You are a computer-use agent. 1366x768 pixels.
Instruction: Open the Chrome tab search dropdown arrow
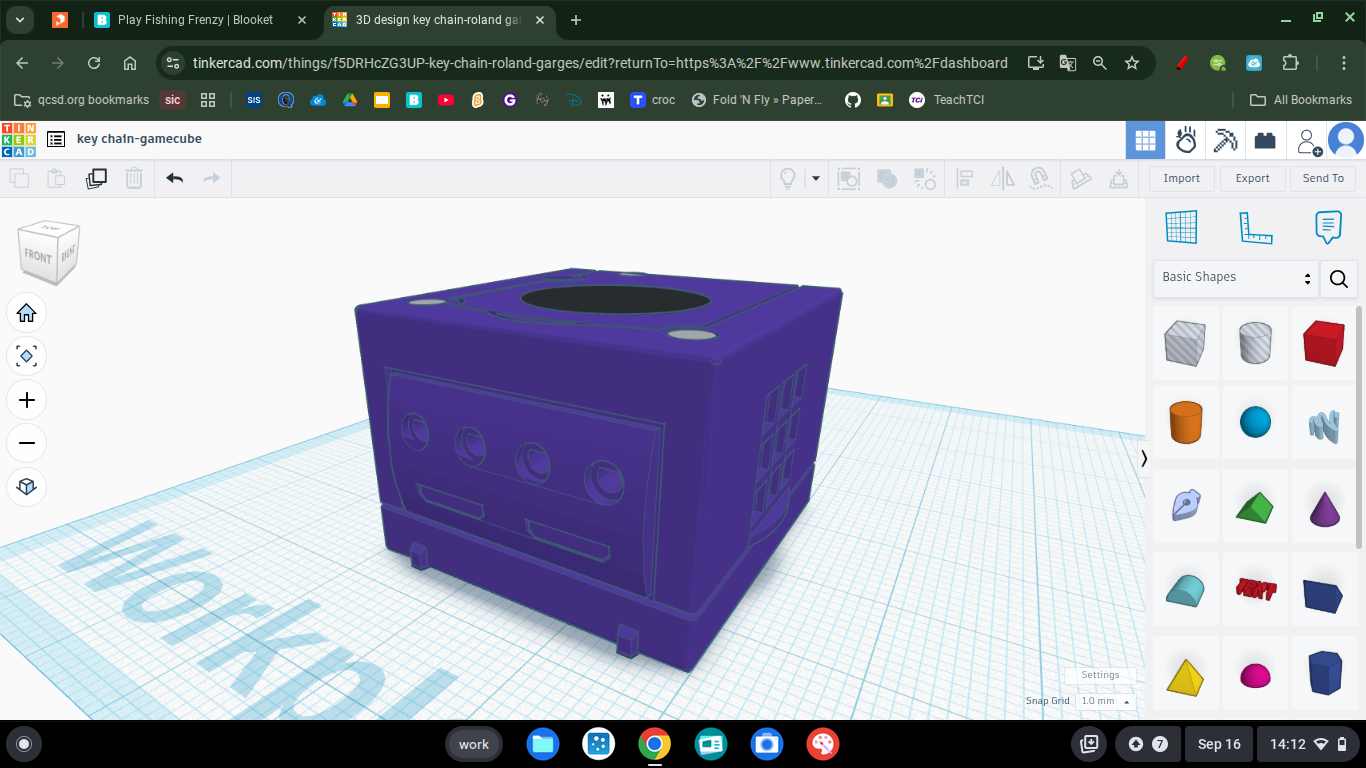[x=20, y=20]
